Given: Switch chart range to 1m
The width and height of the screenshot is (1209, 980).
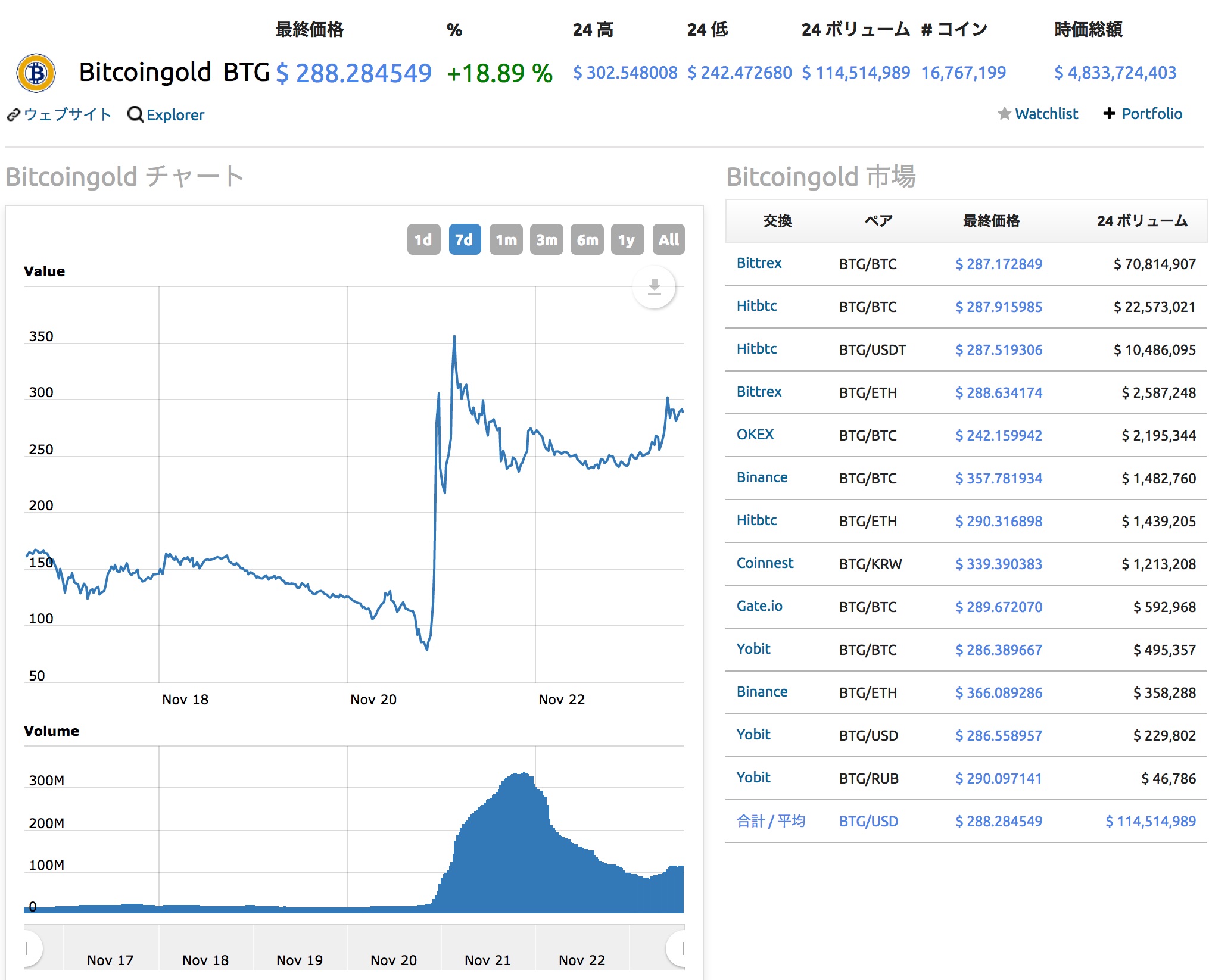Looking at the screenshot, I should pos(506,240).
